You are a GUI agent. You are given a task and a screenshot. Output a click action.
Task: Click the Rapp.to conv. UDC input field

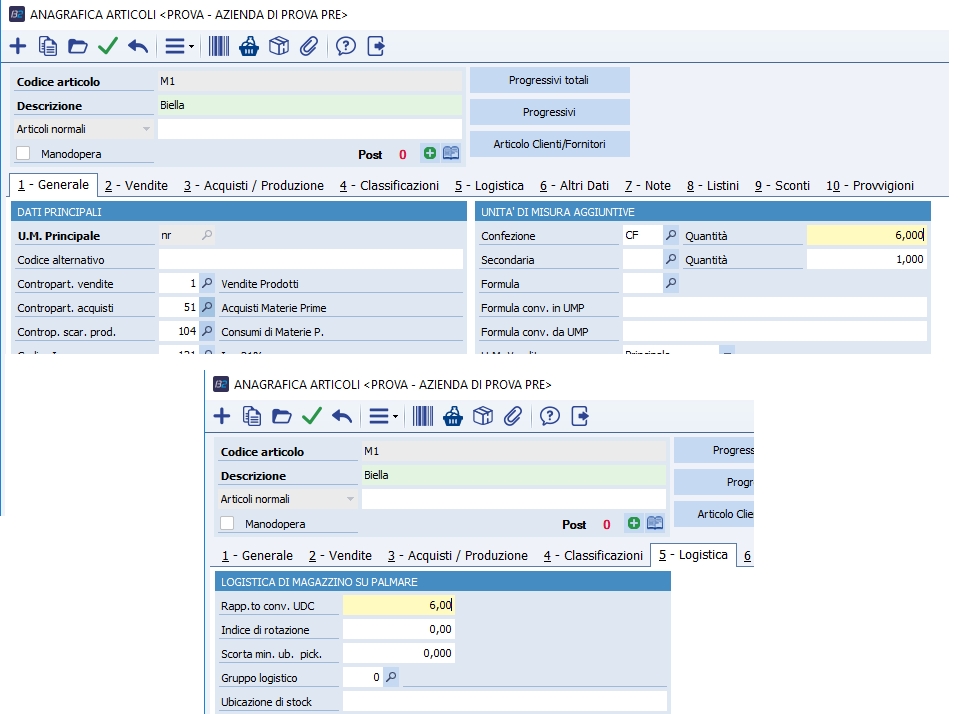coord(398,605)
